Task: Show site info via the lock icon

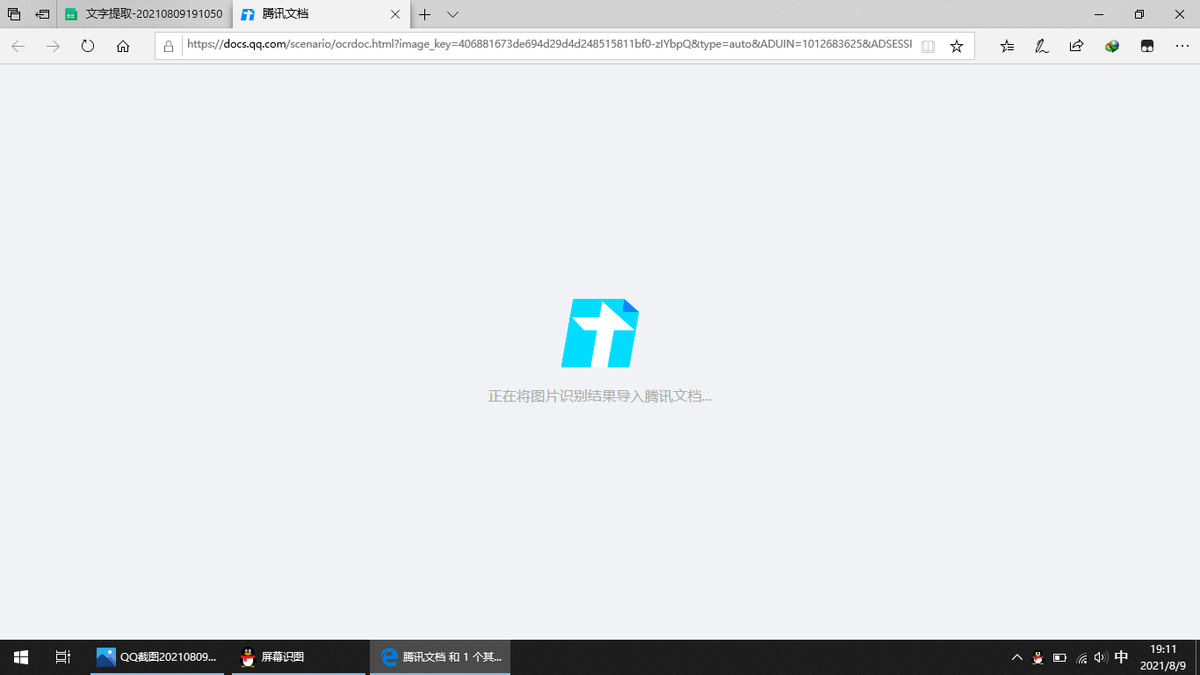Action: click(x=169, y=46)
